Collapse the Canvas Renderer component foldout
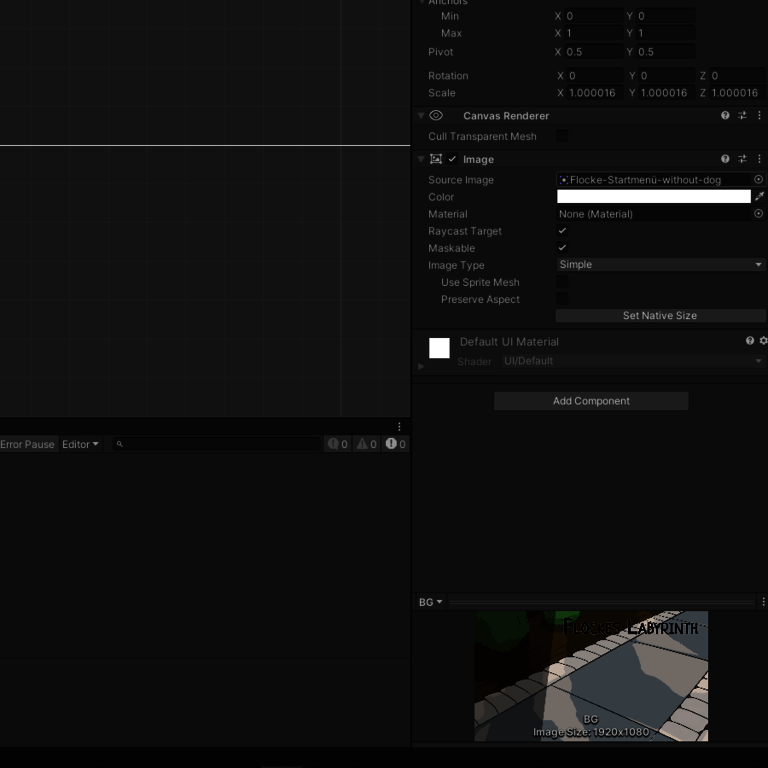Screen dimensions: 768x768 point(421,116)
